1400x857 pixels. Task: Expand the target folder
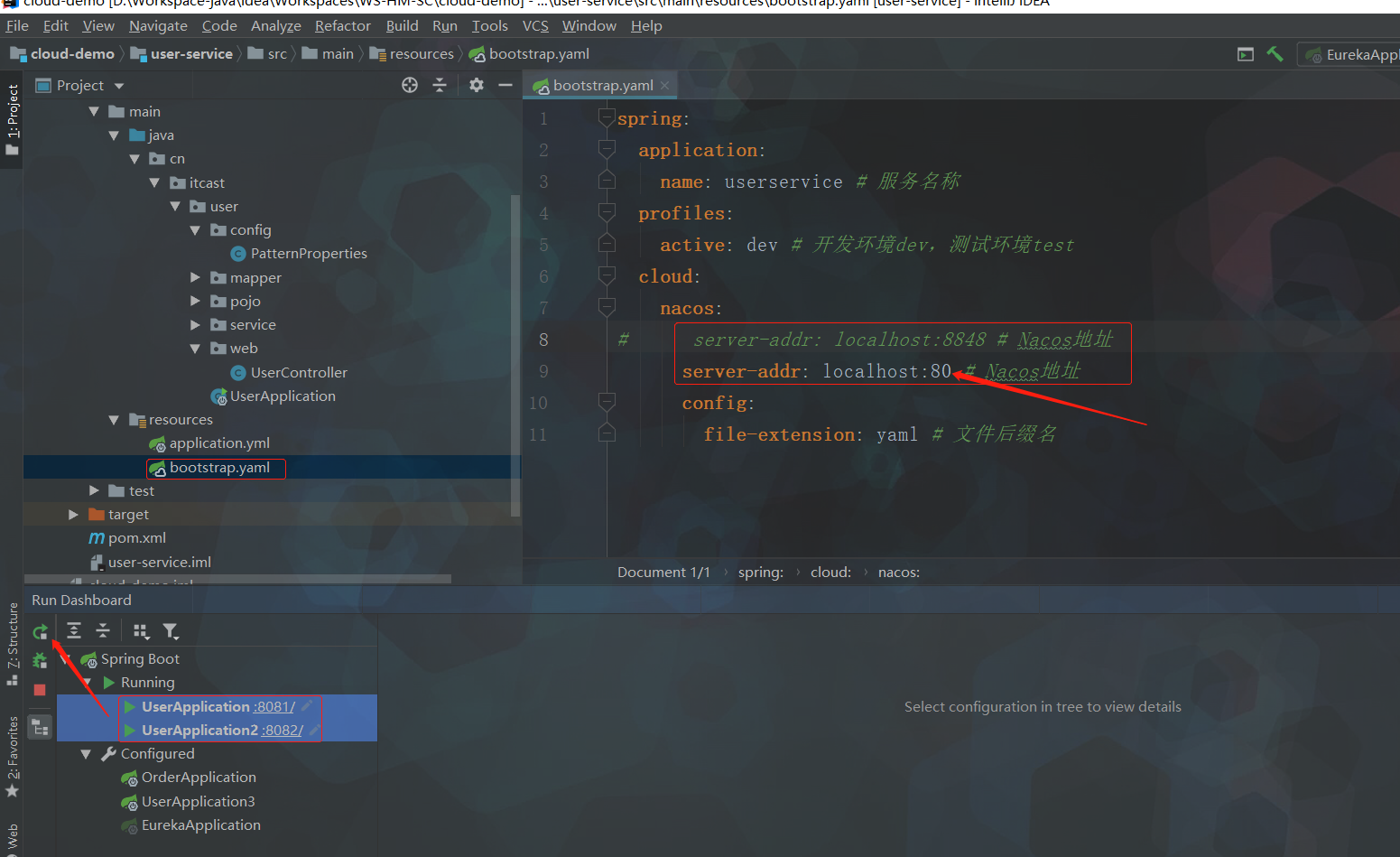pos(73,514)
